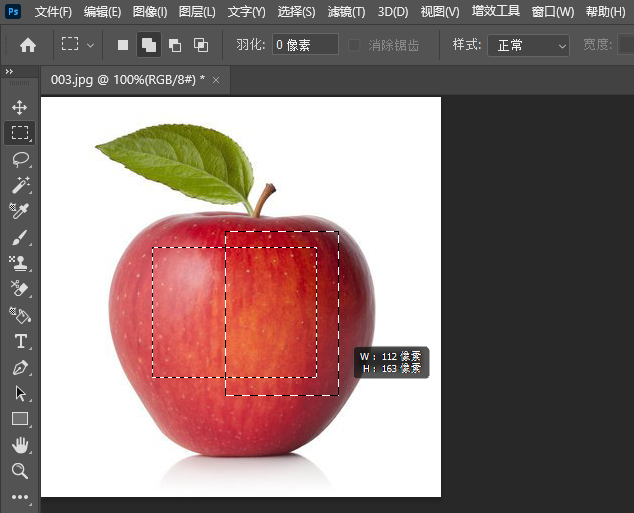Toggle the 消除锯齿 anti-alias checkbox
Viewport: 634px width, 513px height.
(354, 45)
